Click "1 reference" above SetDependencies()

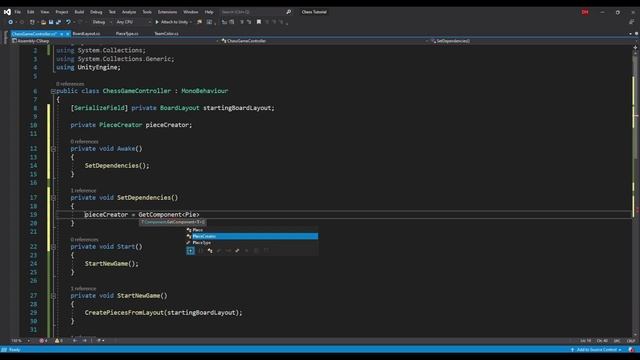83,191
